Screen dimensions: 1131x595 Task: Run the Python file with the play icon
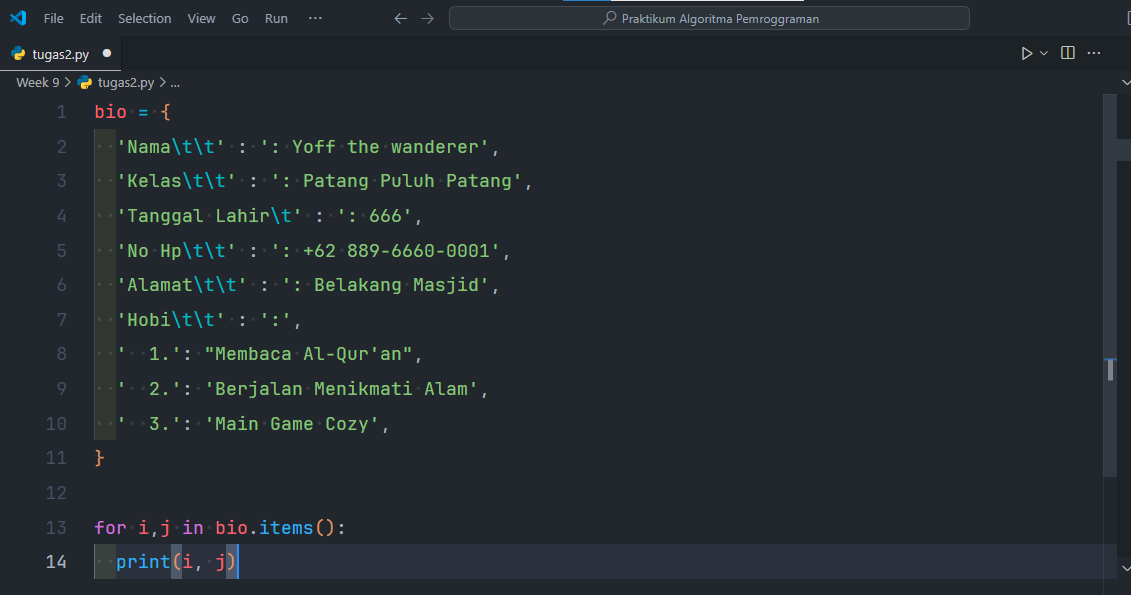[x=1025, y=52]
